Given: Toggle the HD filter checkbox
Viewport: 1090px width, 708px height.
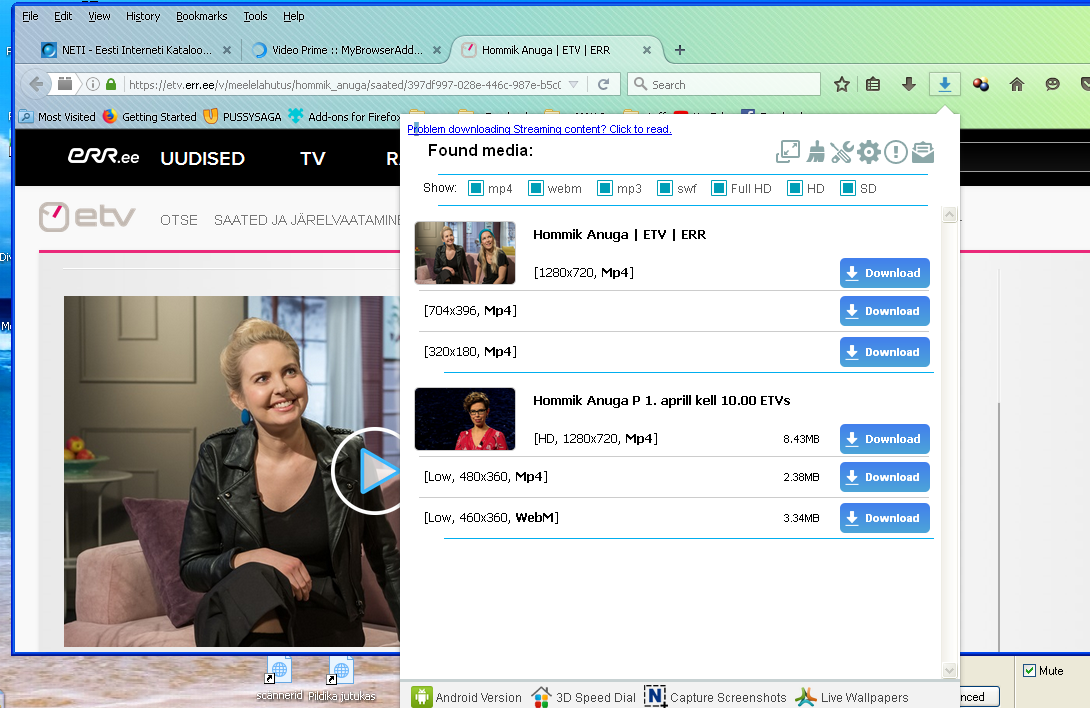Looking at the screenshot, I should click(795, 188).
